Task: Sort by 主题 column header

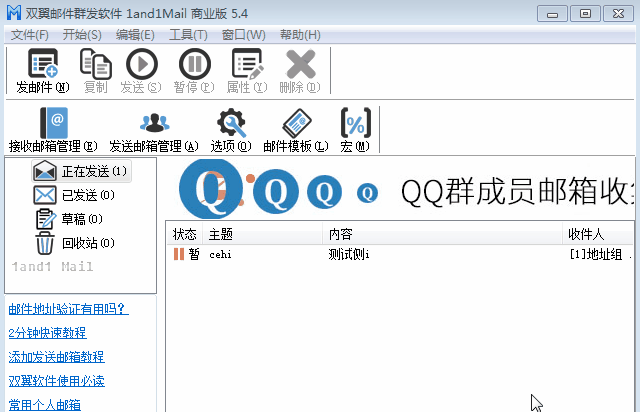Action: point(262,234)
